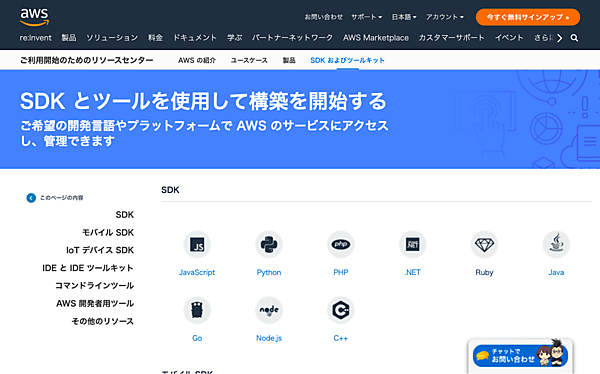
Task: Click the Python text link
Action: 269,272
